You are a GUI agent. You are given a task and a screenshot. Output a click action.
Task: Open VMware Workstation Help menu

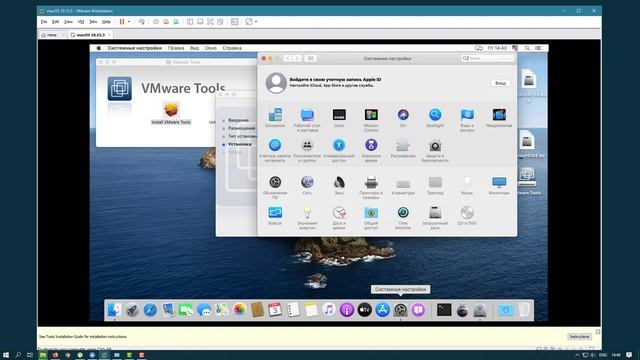[106, 22]
